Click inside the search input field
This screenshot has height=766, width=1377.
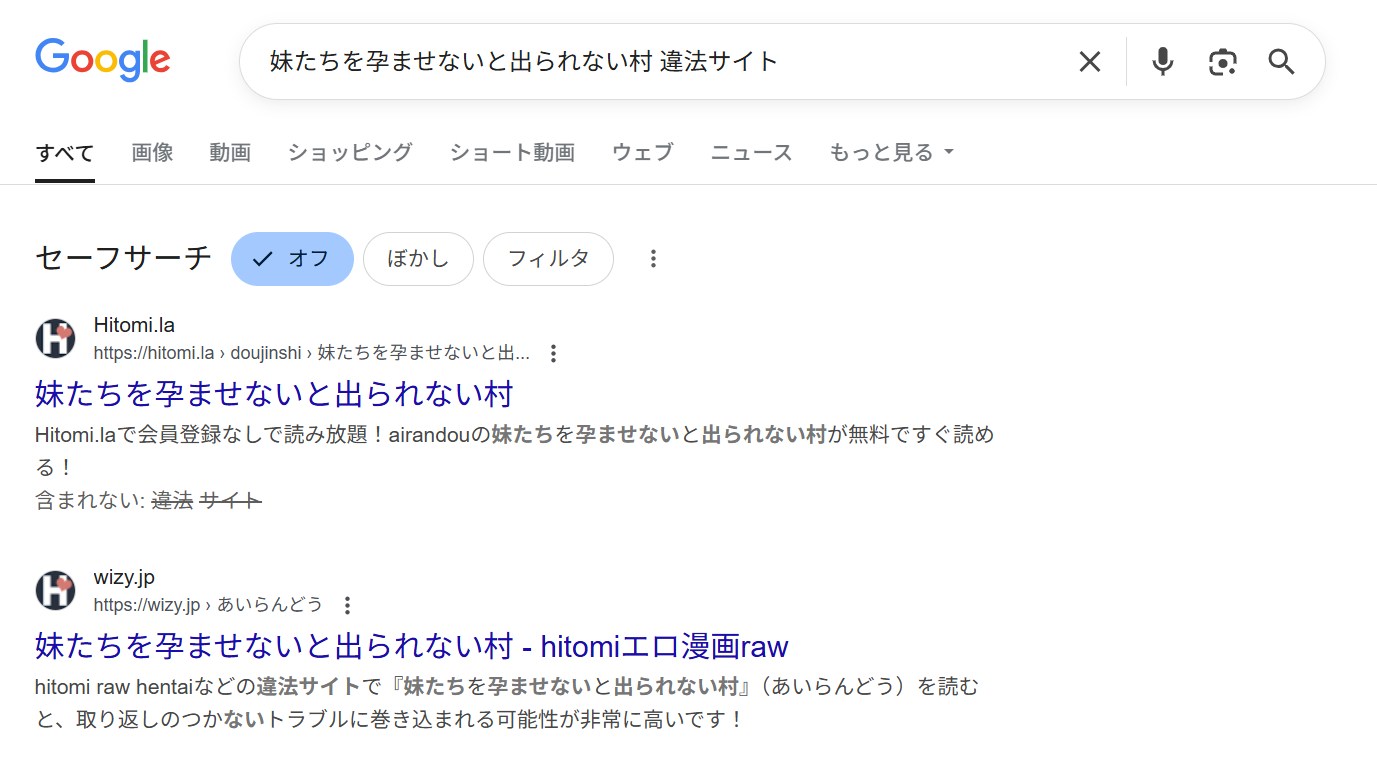tap(600, 61)
